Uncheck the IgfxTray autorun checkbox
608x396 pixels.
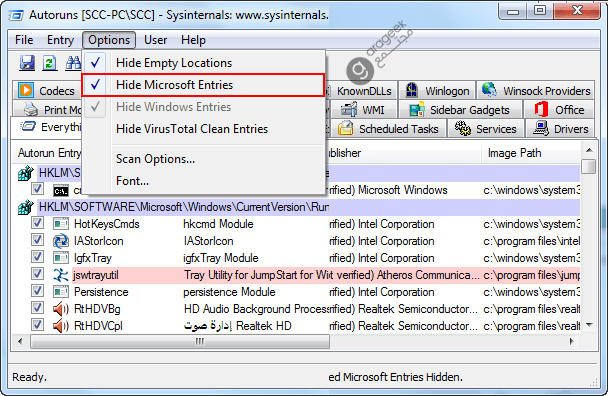(x=37, y=257)
